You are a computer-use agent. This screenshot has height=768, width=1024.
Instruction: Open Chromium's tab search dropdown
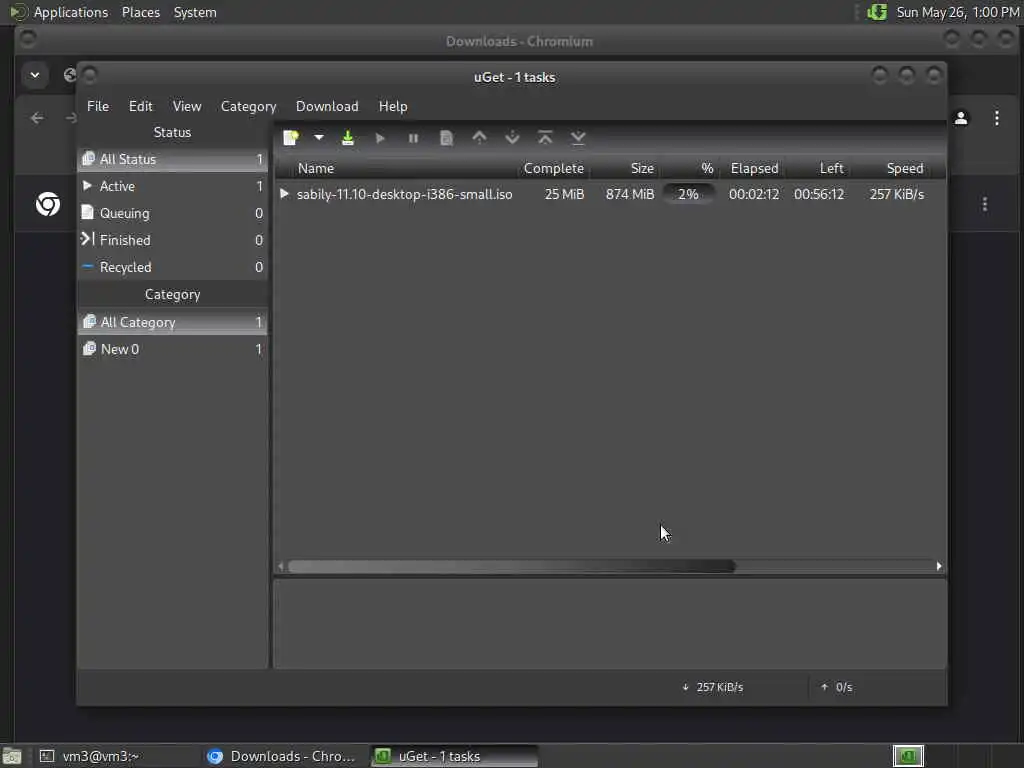(x=35, y=74)
